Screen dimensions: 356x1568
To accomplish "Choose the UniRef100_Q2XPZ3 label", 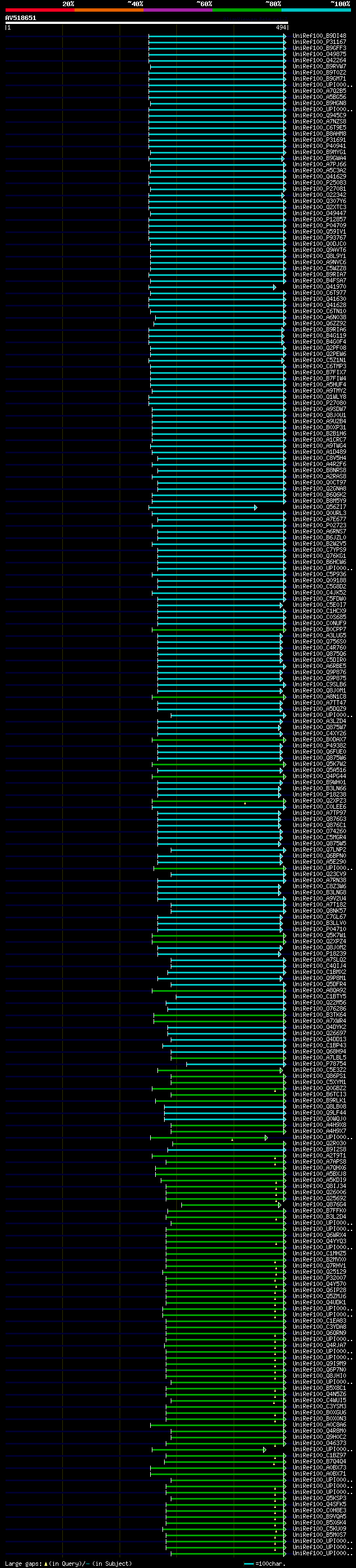I will click(x=319, y=801).
